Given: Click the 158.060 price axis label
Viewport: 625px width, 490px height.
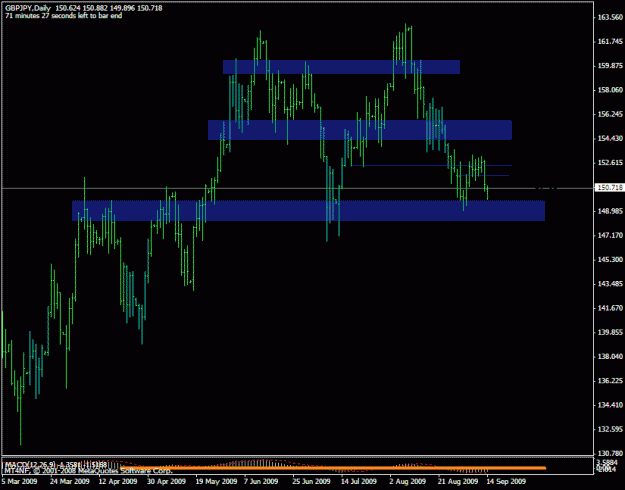Looking at the screenshot, I should [610, 90].
